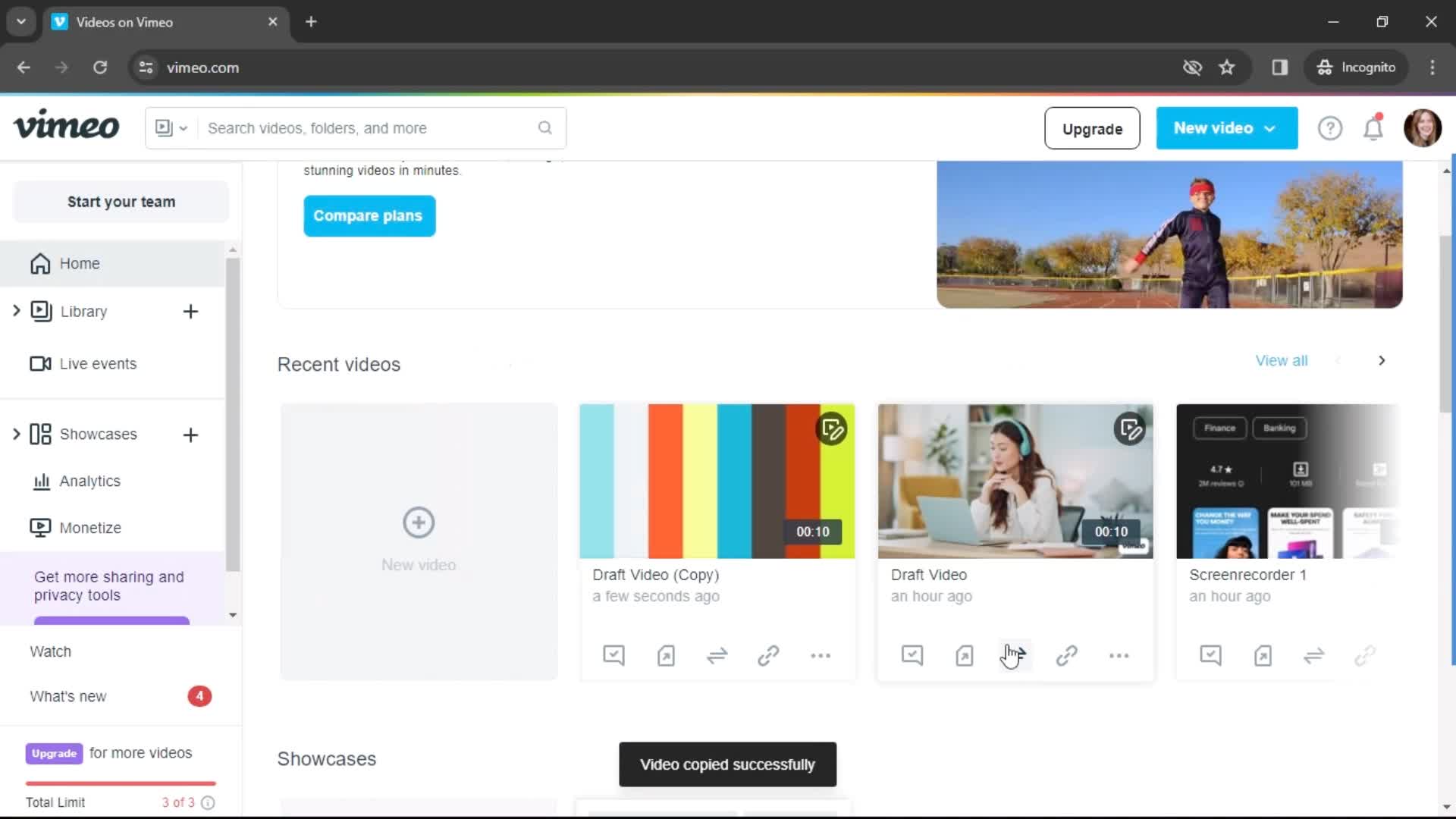Open Chrome three-dot menu

1432,67
